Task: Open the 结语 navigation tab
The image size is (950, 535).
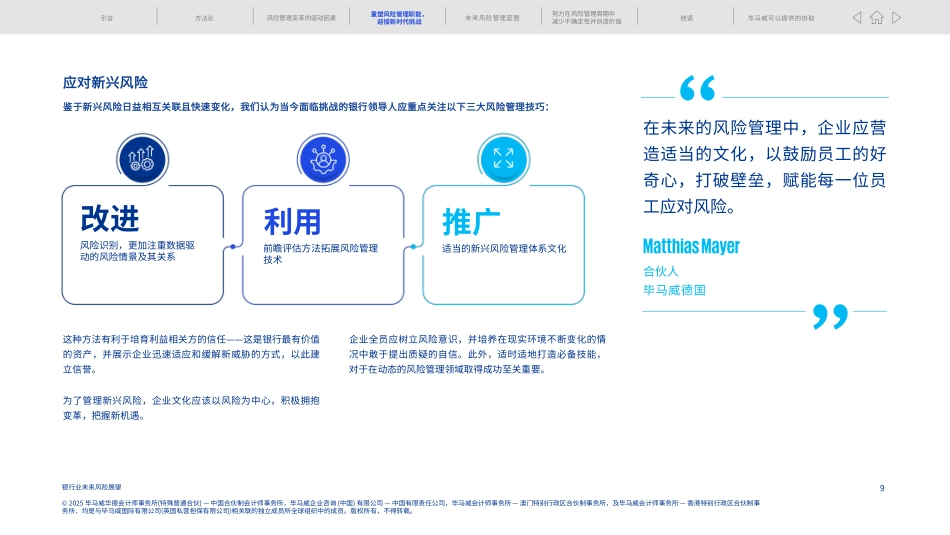Action: pos(686,18)
